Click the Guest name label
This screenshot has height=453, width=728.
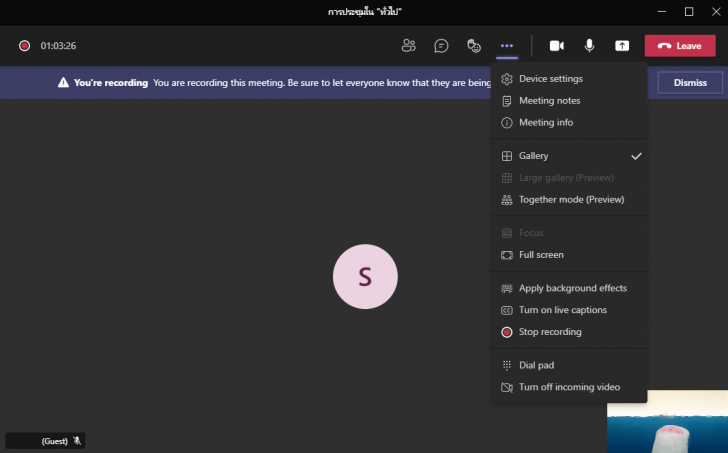(54, 441)
